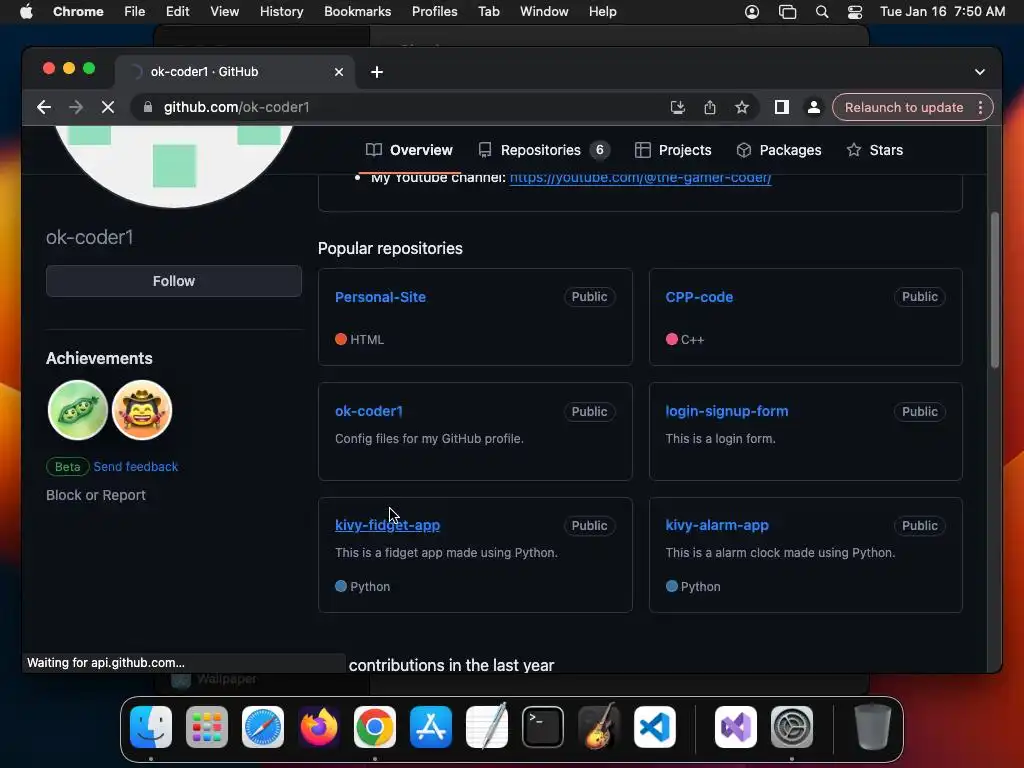Open the Profiles menu
This screenshot has height=768, width=1024.
pos(434,12)
